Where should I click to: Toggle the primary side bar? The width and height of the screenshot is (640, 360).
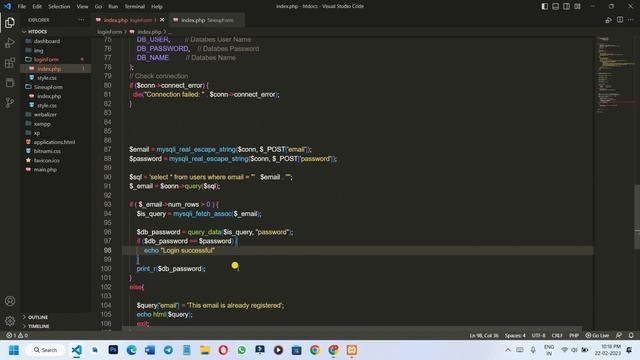pos(544,6)
